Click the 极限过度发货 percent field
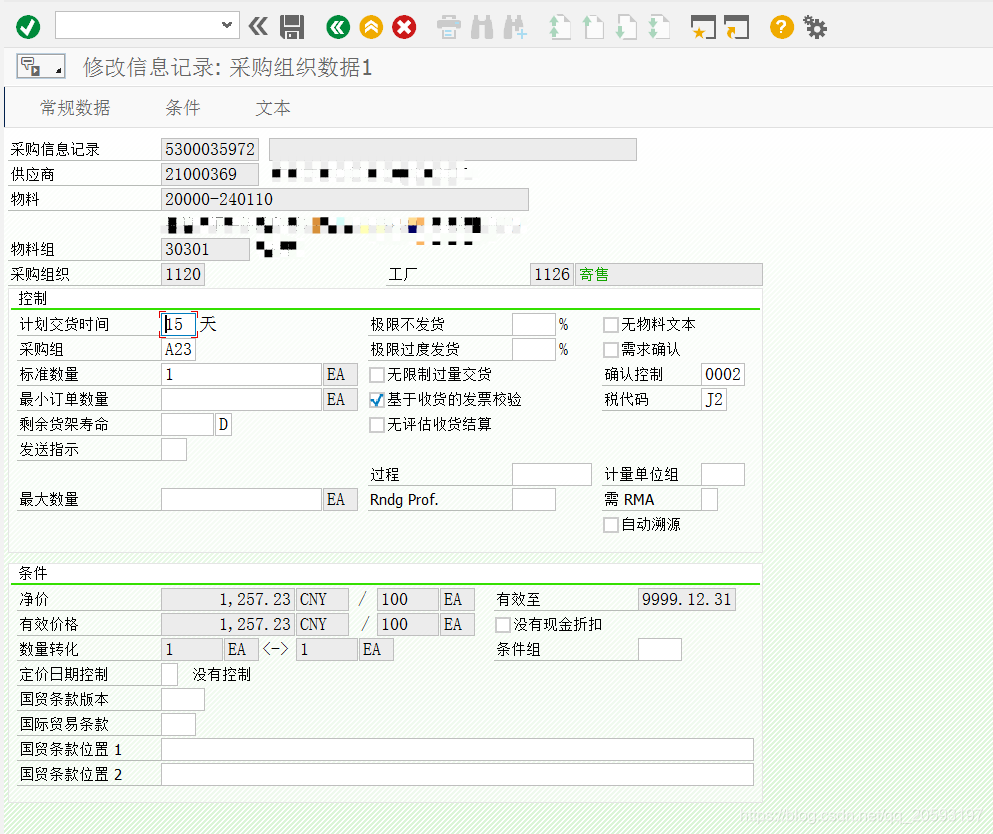 [x=534, y=350]
